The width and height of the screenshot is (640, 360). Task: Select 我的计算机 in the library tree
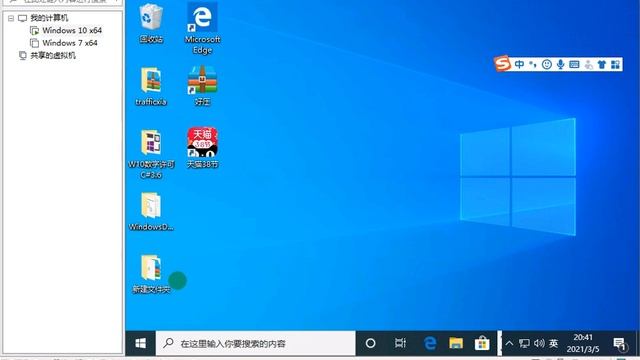click(49, 18)
